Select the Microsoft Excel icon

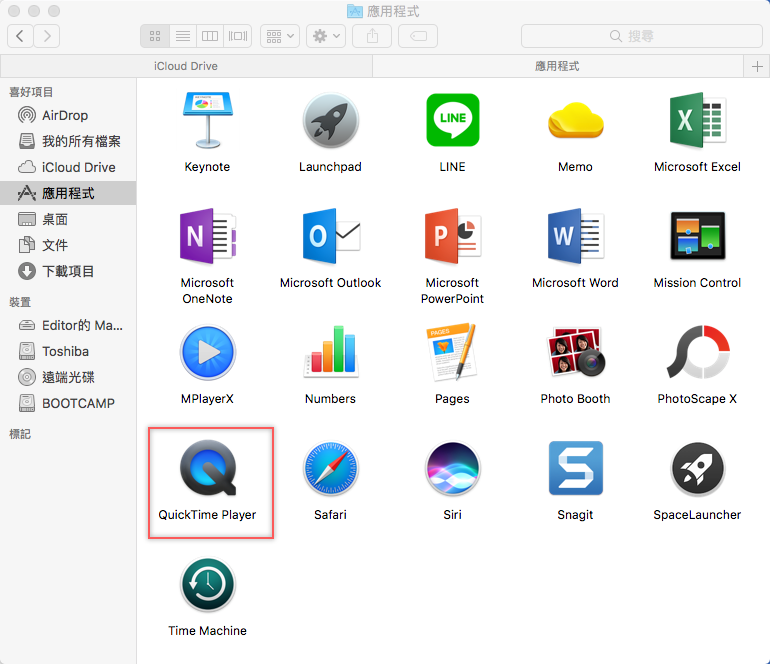697,120
